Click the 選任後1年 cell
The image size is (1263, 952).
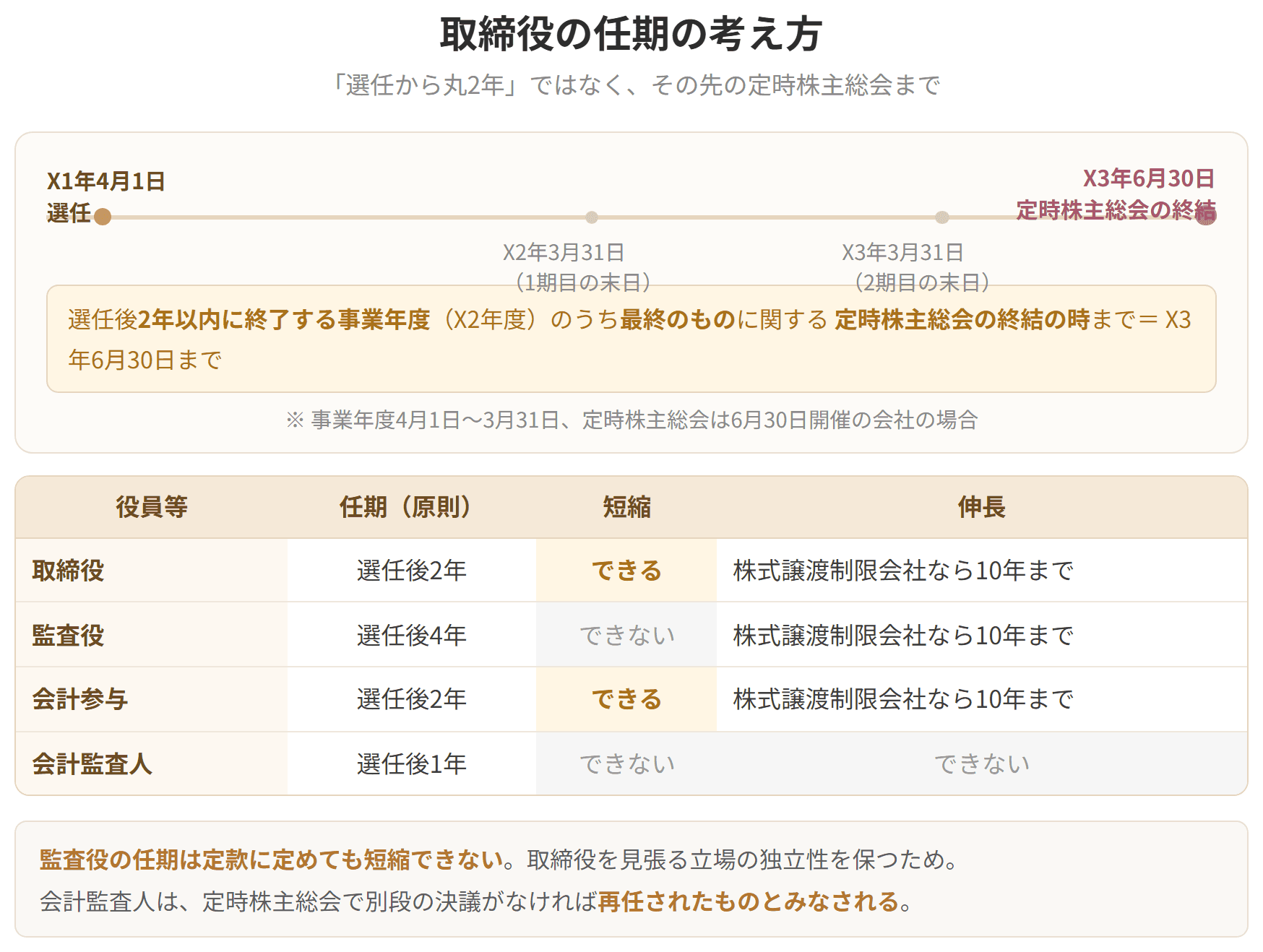click(x=411, y=764)
